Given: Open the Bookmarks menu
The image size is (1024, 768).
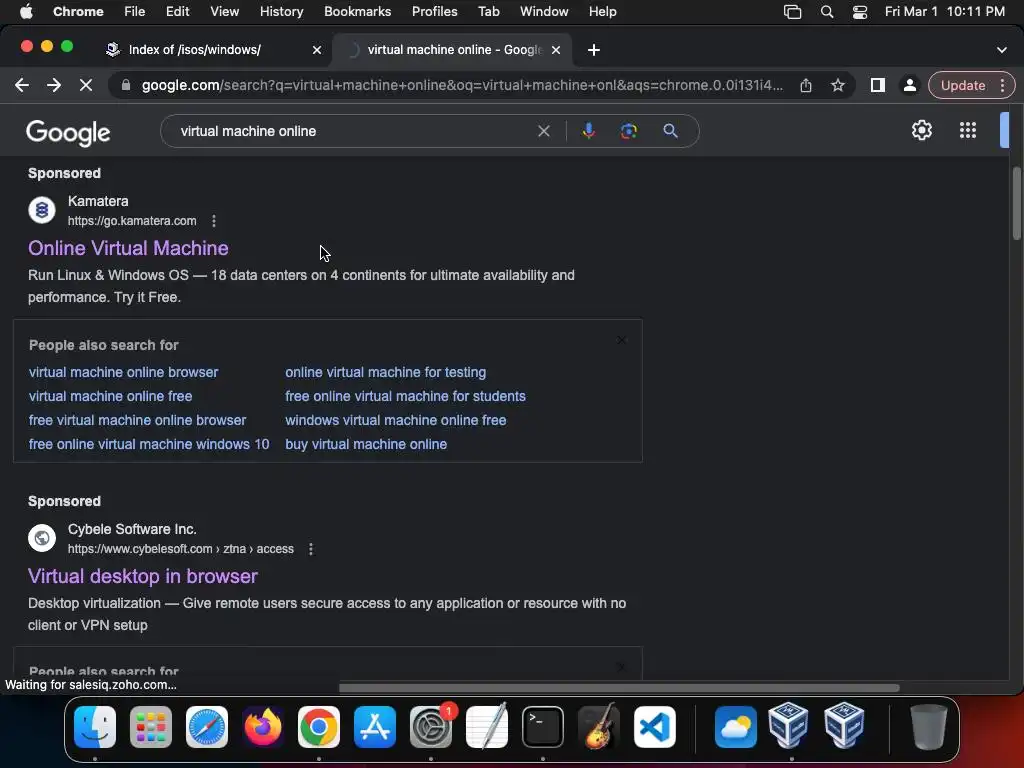Looking at the screenshot, I should (357, 12).
